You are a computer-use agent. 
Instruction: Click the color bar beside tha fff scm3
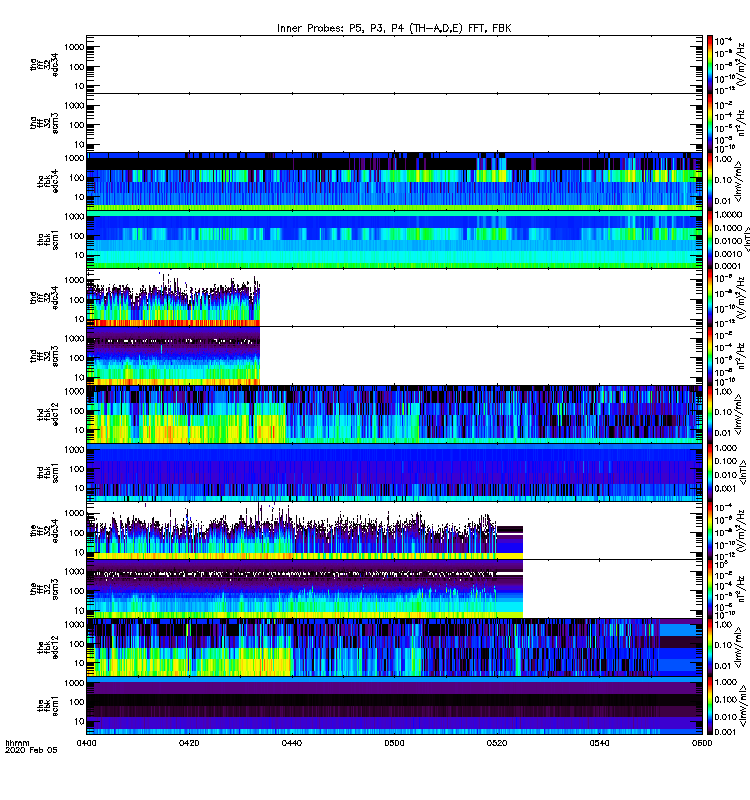pyautogui.click(x=710, y=123)
